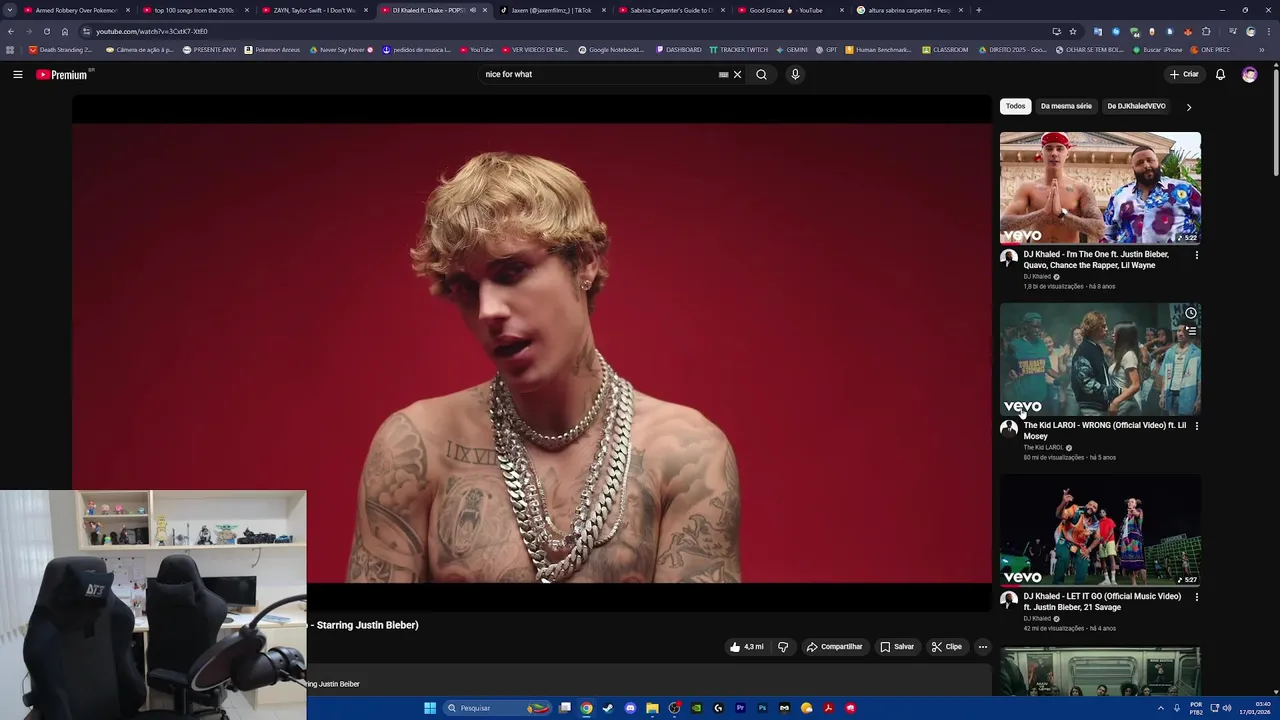Image resolution: width=1280 pixels, height=720 pixels.
Task: Show more filter chips with right arrow
Action: pos(1188,107)
